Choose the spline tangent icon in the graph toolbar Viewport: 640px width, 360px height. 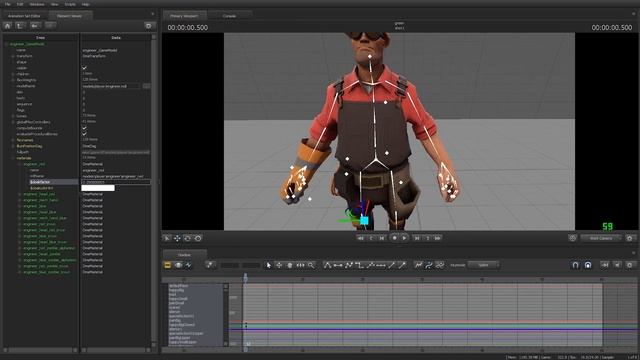tap(327, 265)
